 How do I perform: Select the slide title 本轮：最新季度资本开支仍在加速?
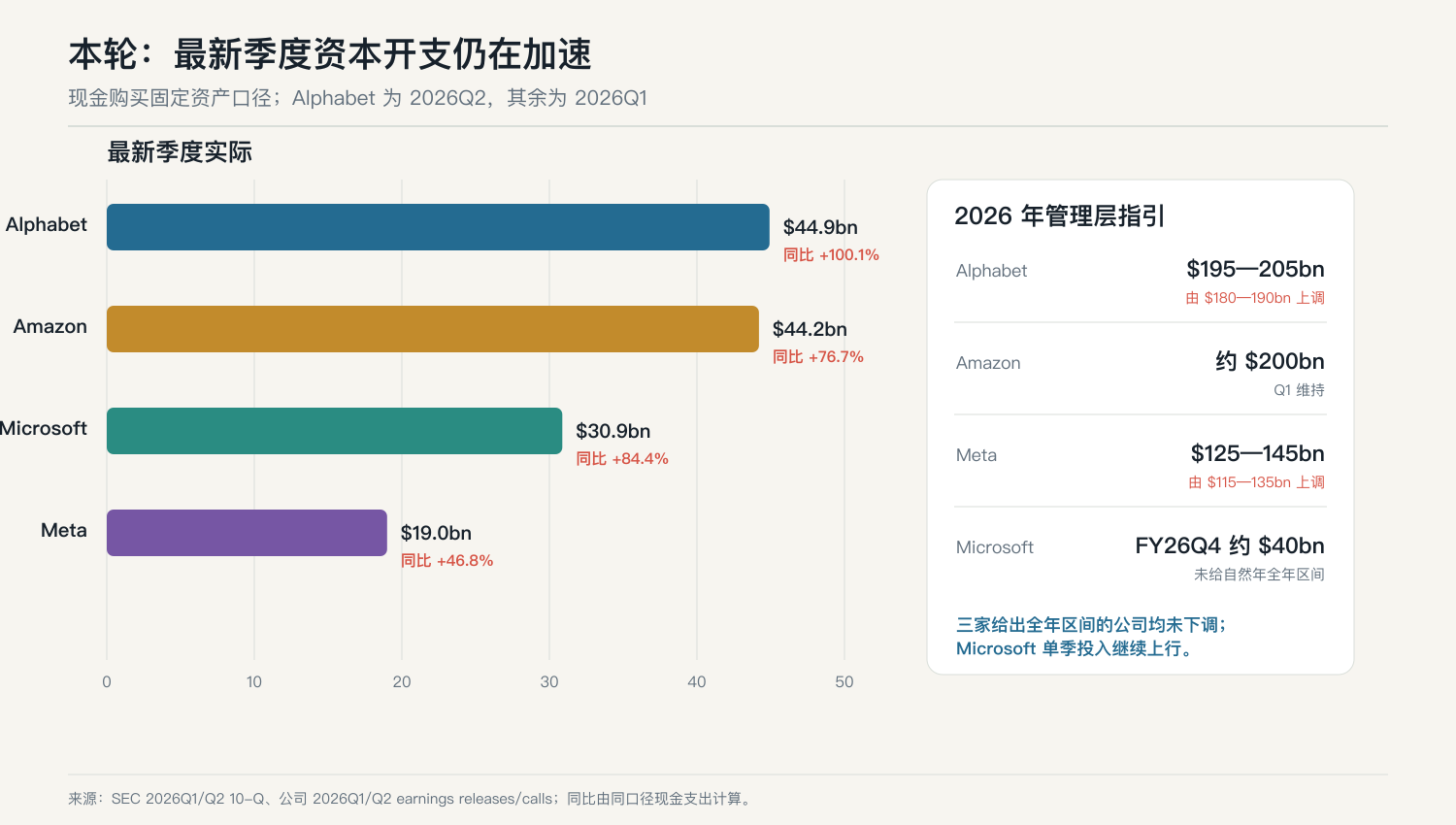coord(330,54)
